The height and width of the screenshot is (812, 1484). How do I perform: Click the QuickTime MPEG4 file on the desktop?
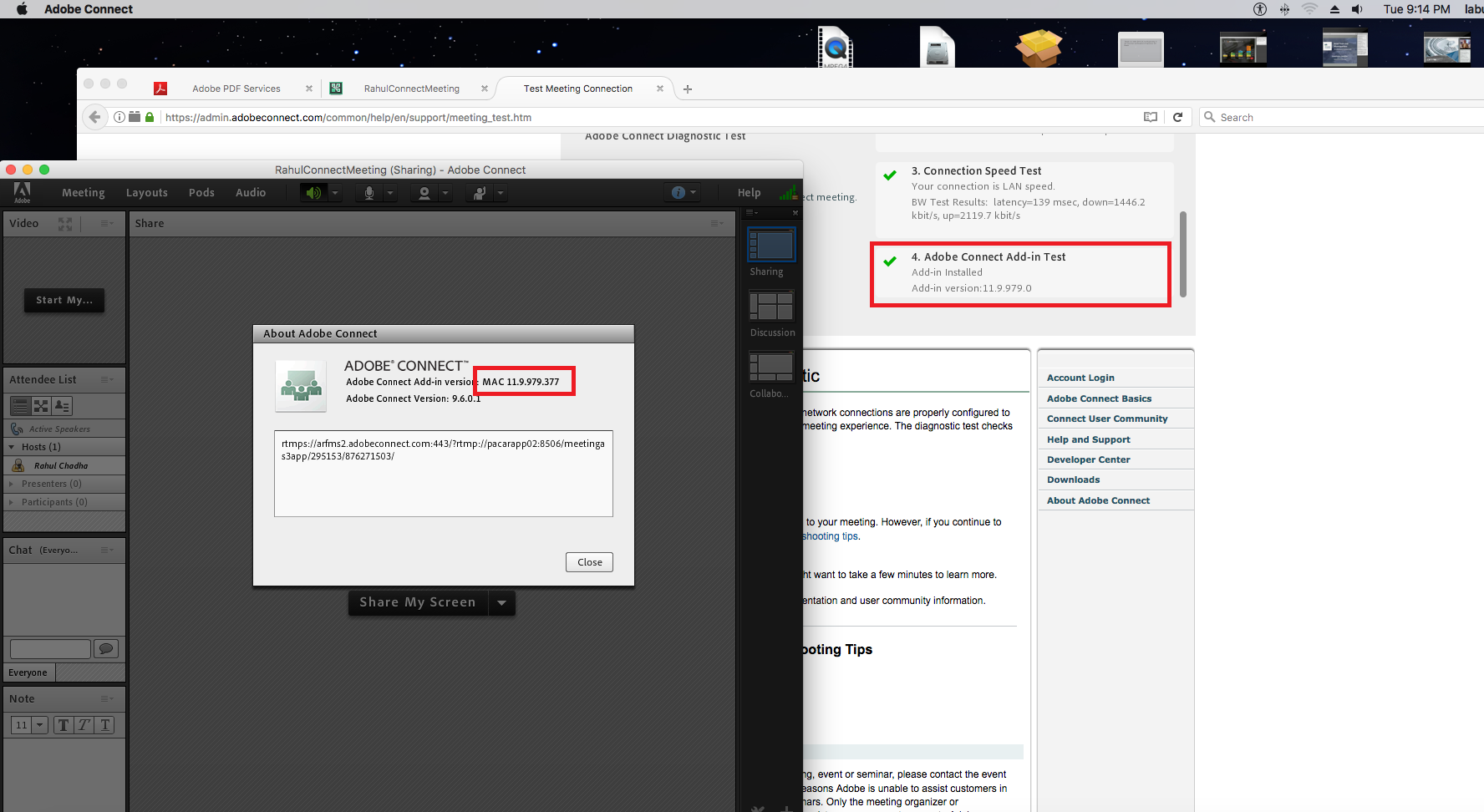click(x=835, y=47)
